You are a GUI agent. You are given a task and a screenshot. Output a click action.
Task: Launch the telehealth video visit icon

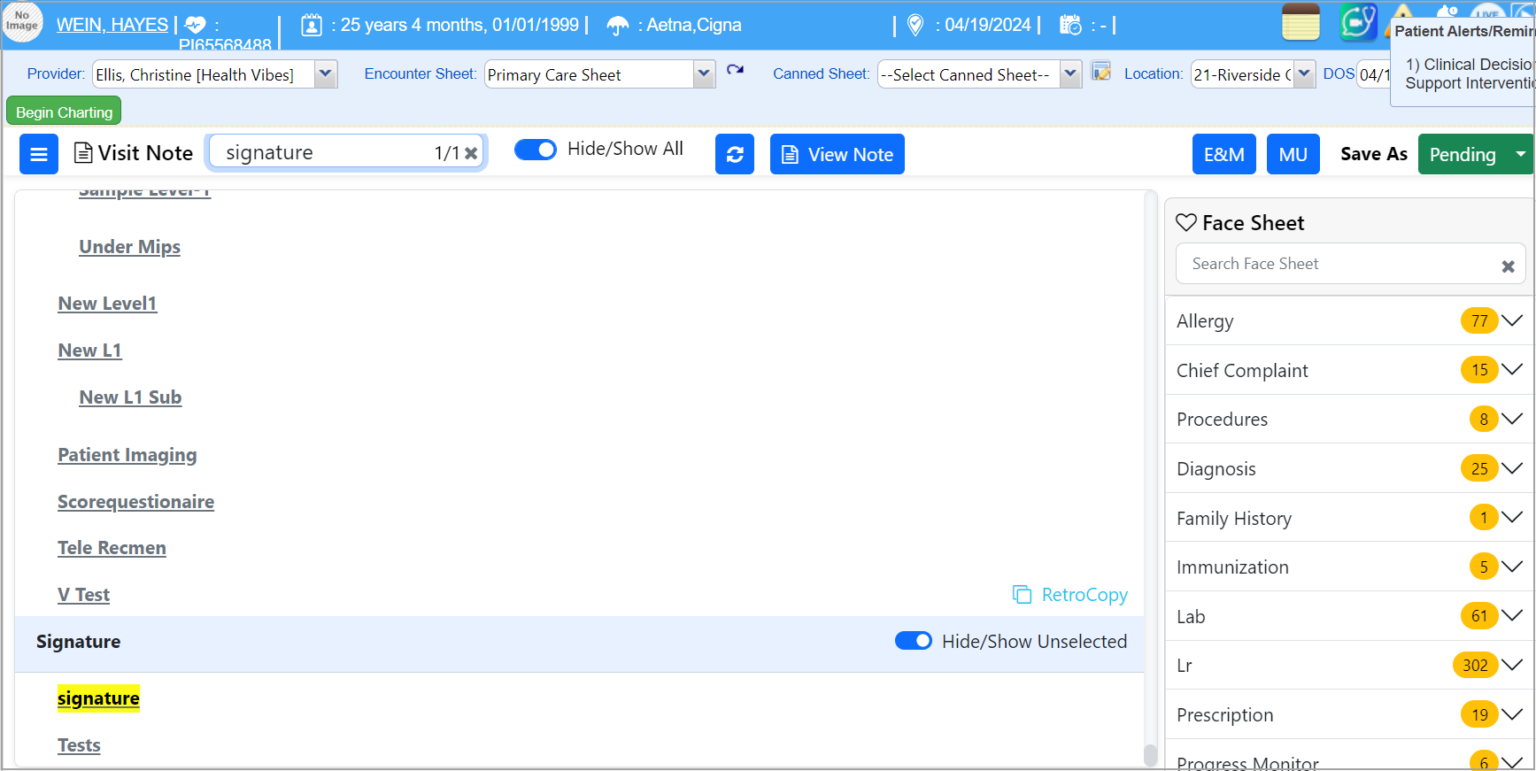point(1358,20)
